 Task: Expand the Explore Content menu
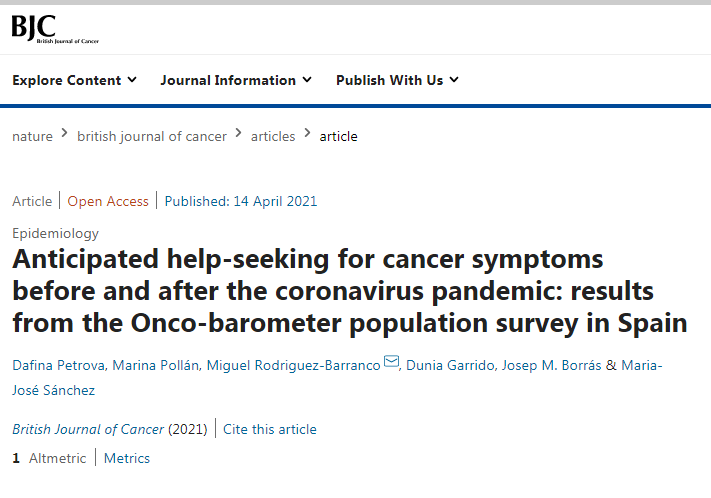74,80
